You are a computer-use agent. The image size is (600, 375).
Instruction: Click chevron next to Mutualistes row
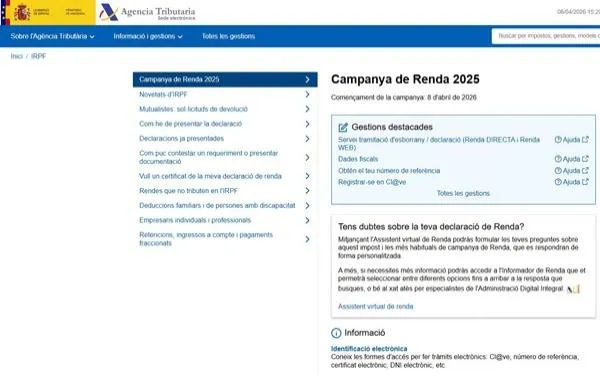(x=307, y=109)
